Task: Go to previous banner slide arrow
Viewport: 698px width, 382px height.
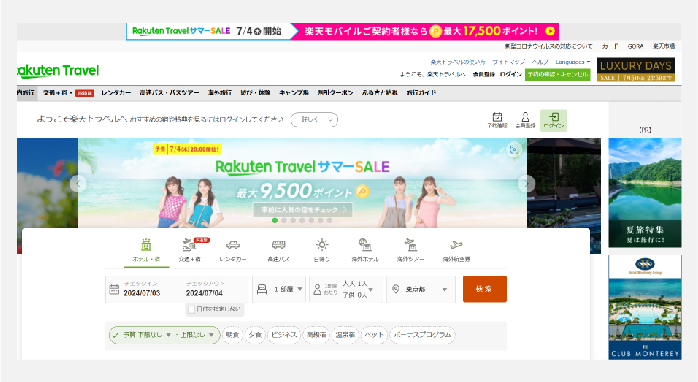Action: pyautogui.click(x=78, y=183)
